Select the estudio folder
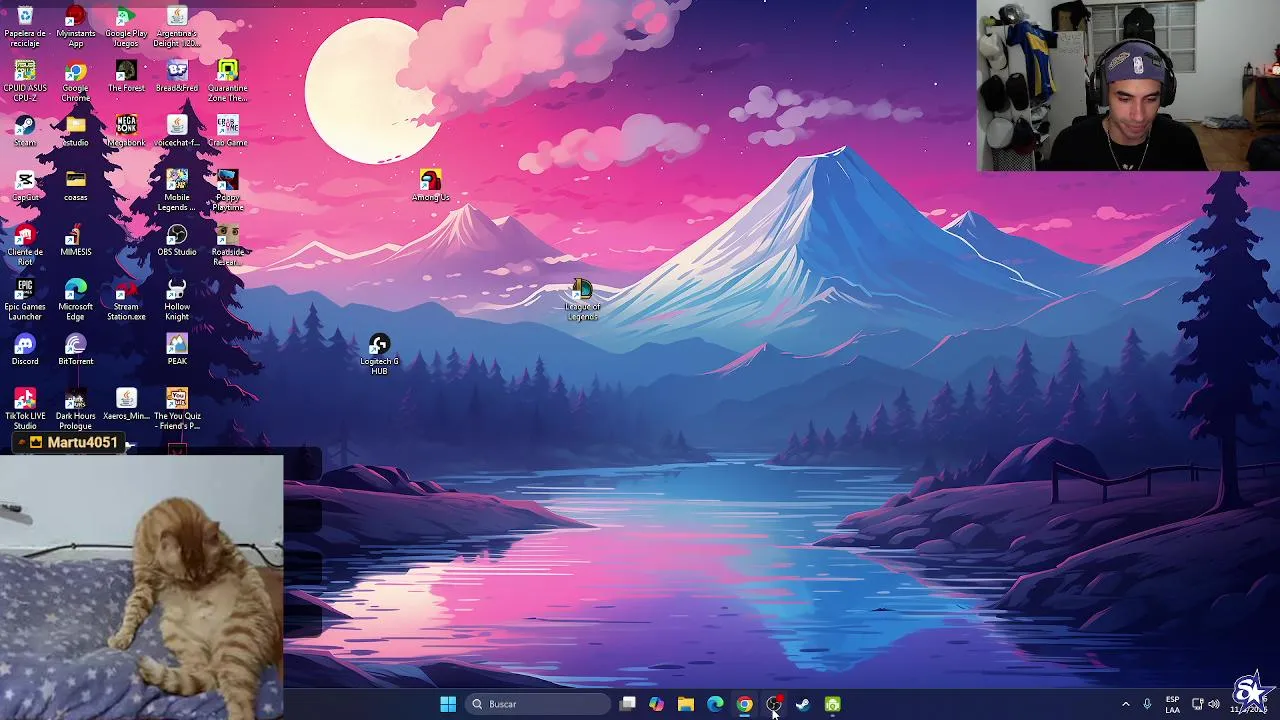This screenshot has width=1280, height=720. tap(76, 131)
